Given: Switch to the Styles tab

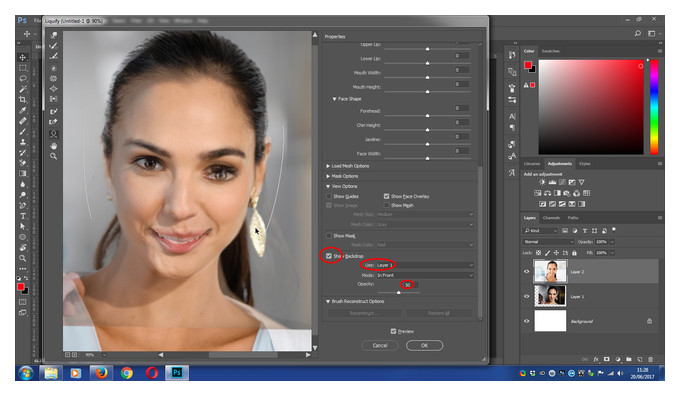Looking at the screenshot, I should 585,164.
